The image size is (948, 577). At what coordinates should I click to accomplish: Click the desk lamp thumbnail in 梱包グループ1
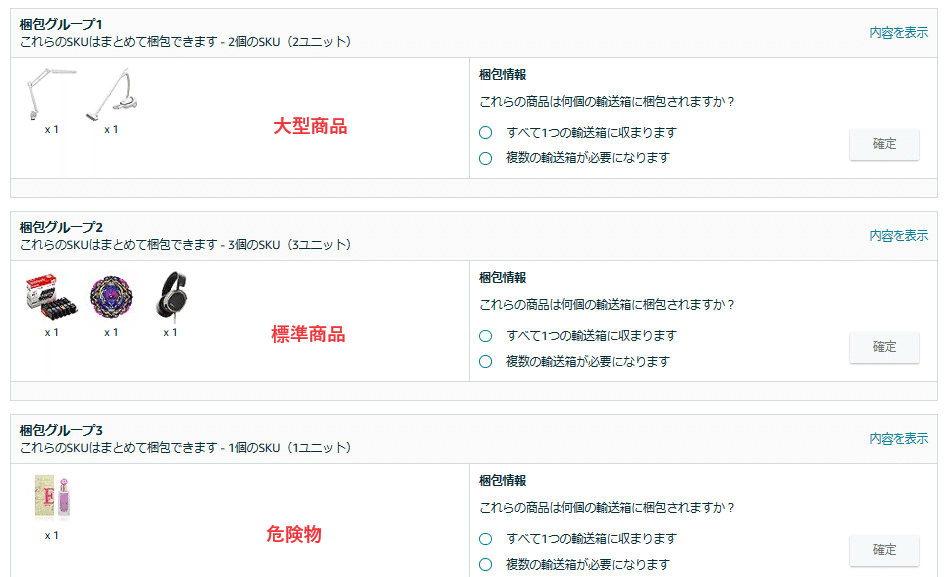[51, 94]
